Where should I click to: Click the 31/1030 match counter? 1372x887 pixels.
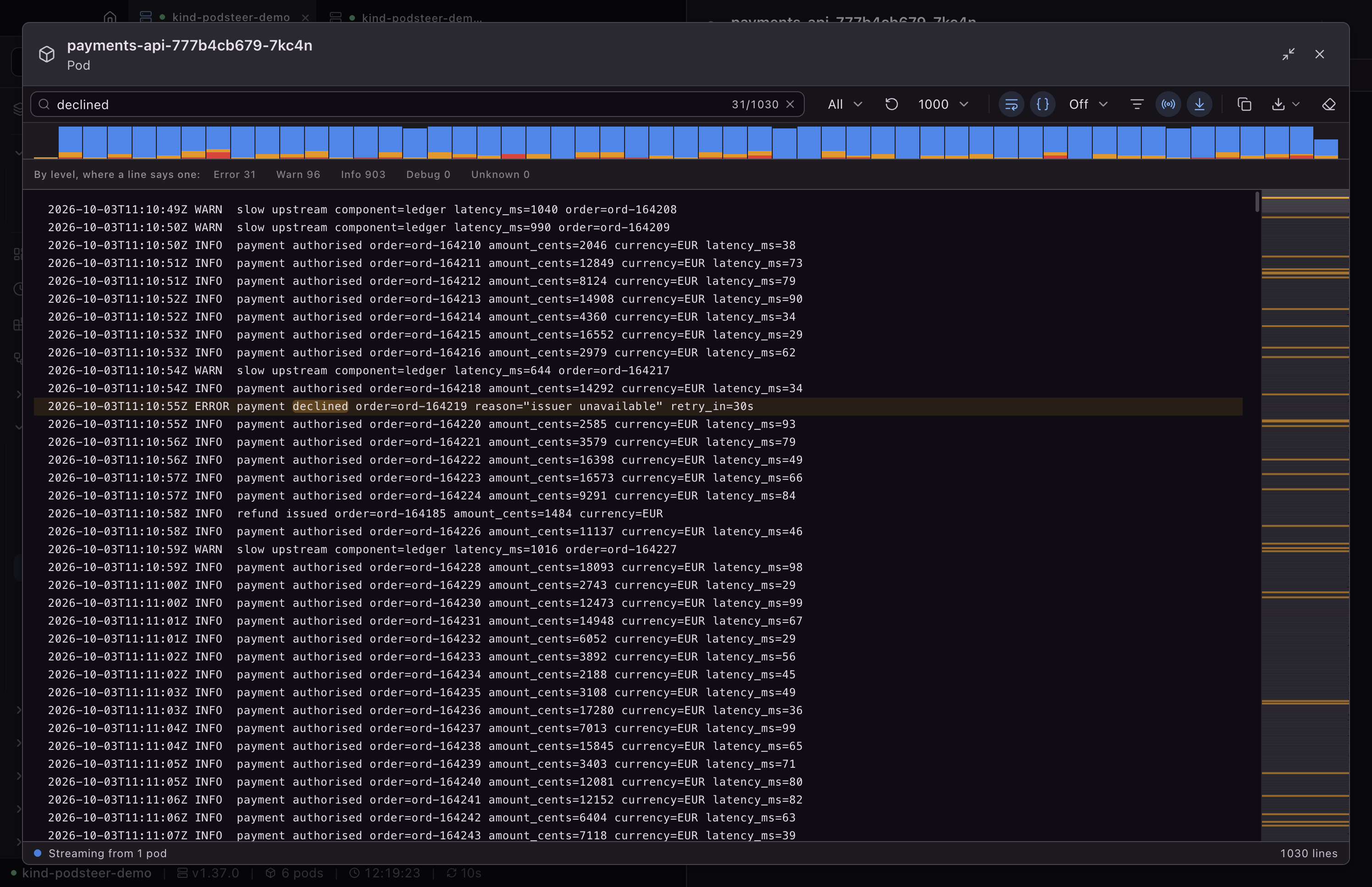[755, 104]
